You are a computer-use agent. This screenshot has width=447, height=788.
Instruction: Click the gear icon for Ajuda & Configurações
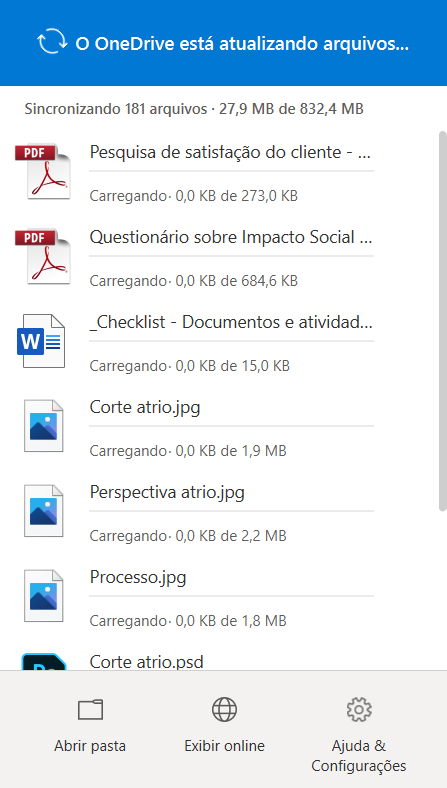(359, 710)
